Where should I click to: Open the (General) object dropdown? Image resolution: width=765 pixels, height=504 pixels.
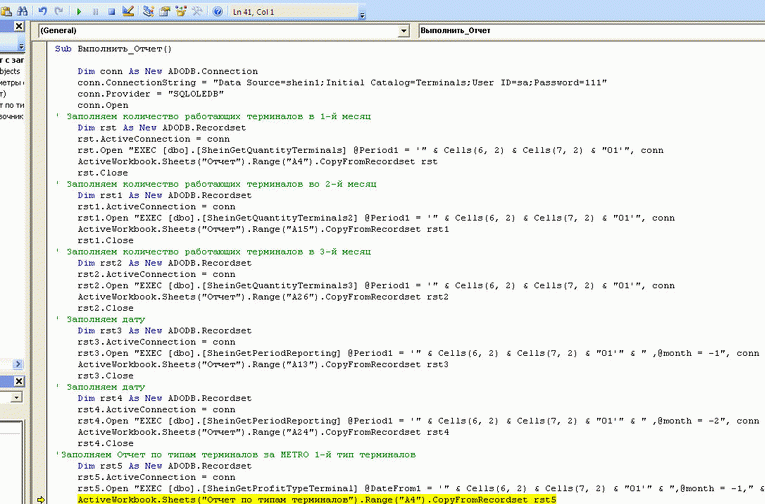[403, 31]
